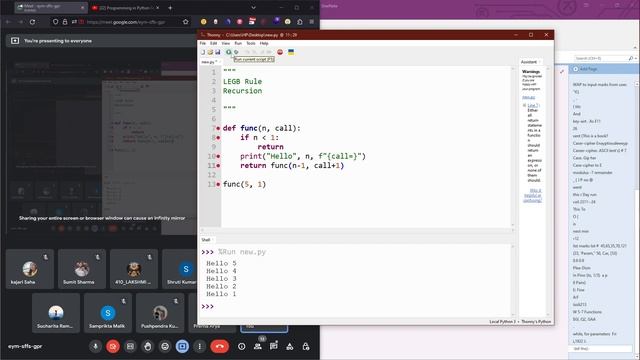Click the red Stop/Restart backend icon

[280, 52]
